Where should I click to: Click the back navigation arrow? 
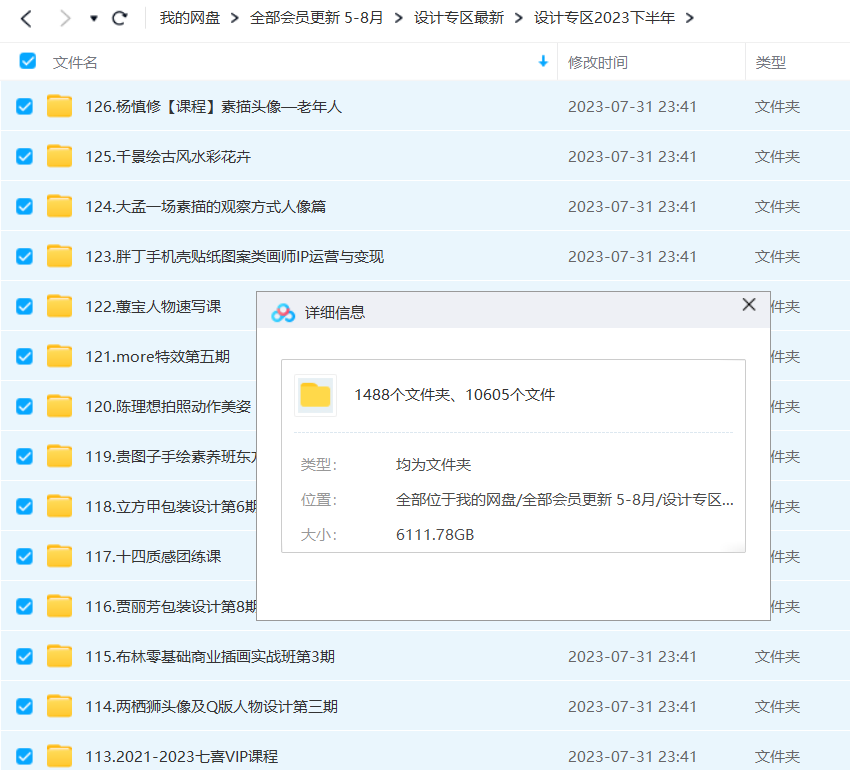tap(26, 18)
